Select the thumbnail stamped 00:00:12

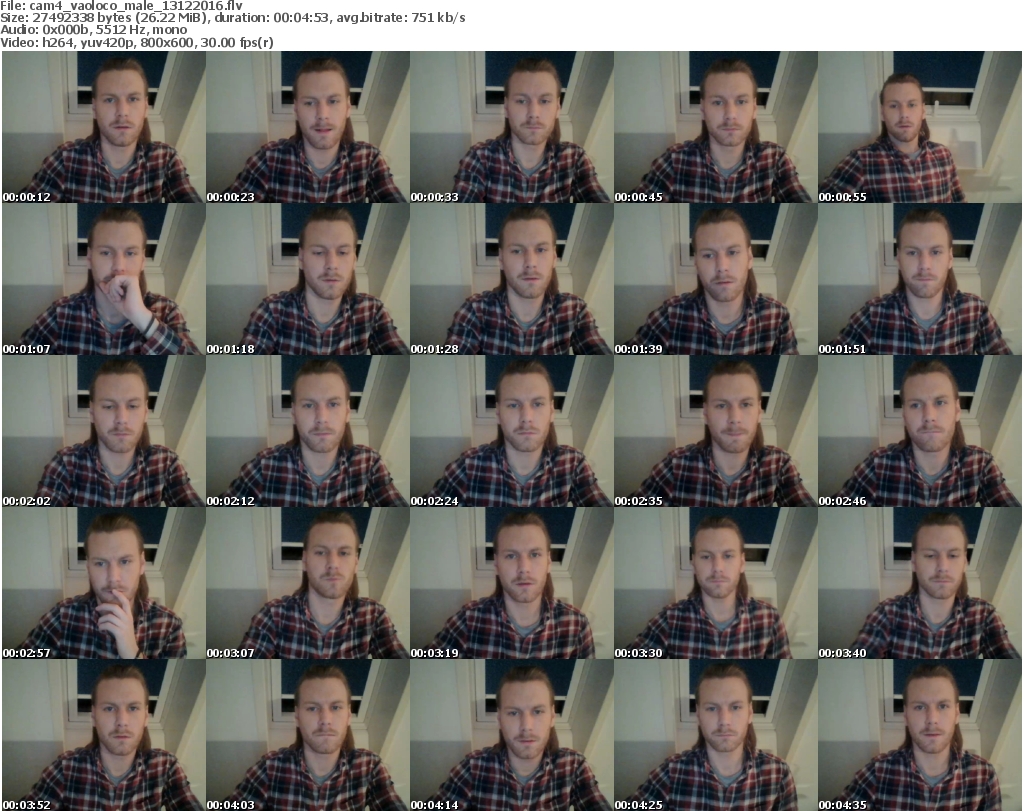[104, 127]
